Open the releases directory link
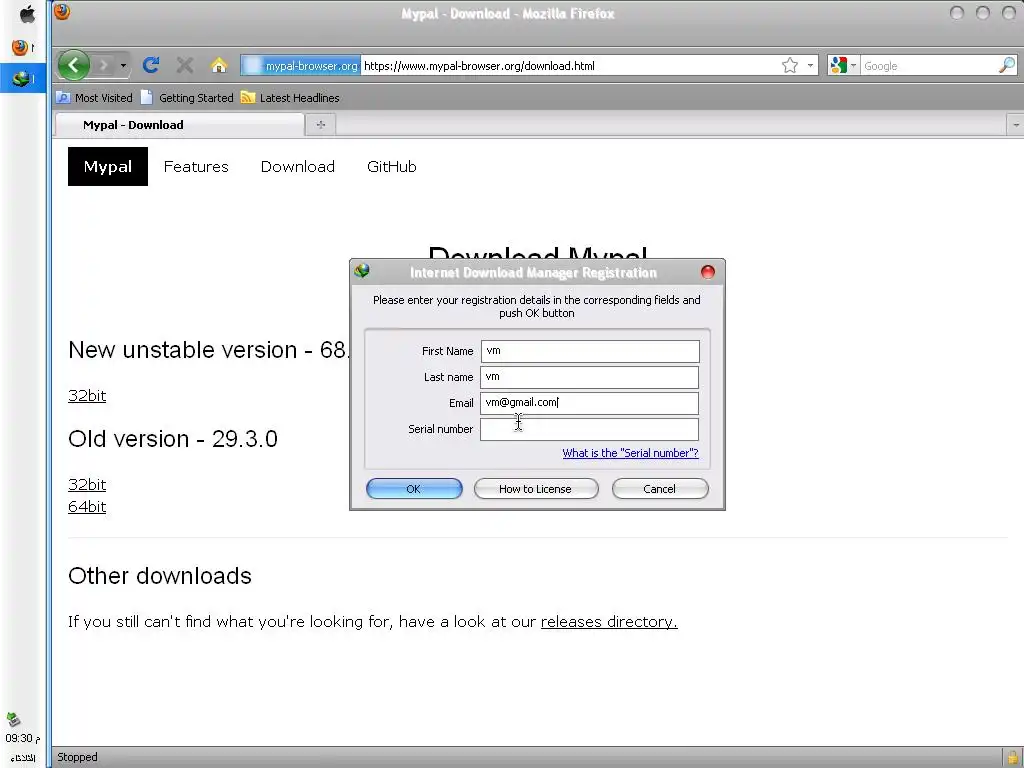 click(609, 622)
